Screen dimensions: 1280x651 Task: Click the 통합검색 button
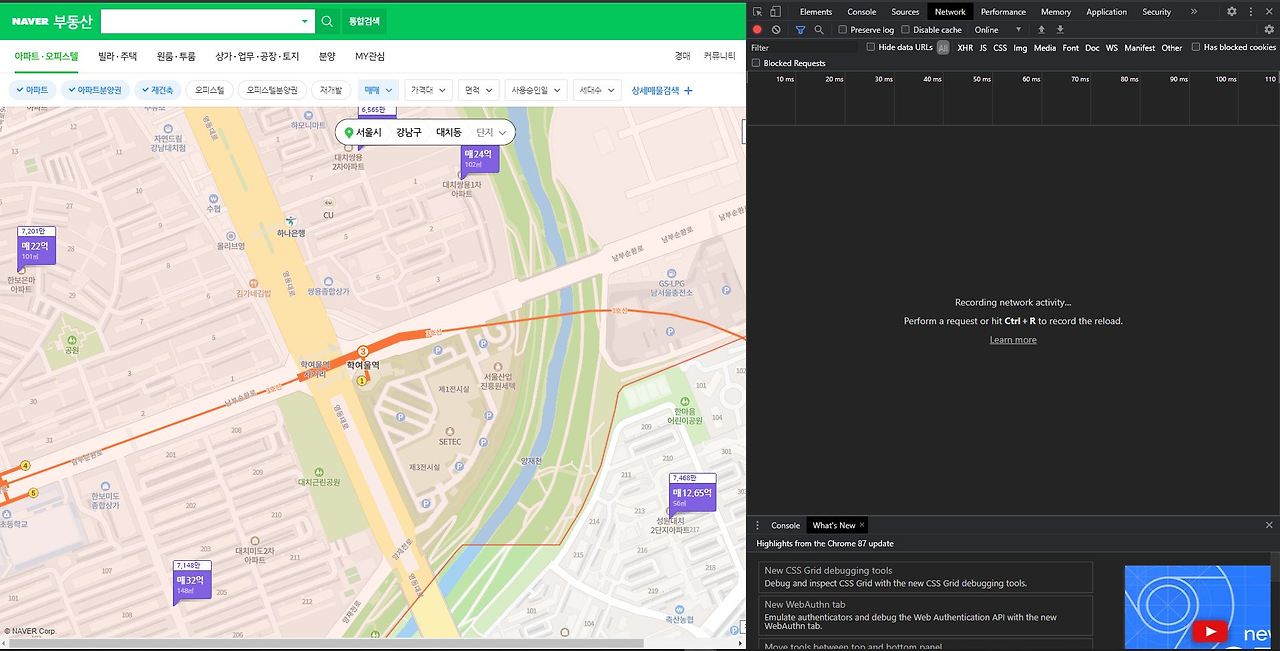pyautogui.click(x=364, y=21)
